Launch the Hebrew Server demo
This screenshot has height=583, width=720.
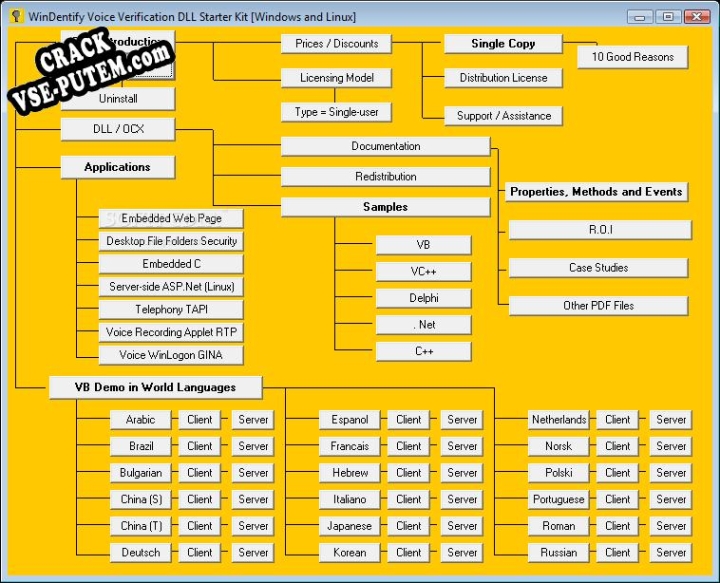click(x=462, y=473)
